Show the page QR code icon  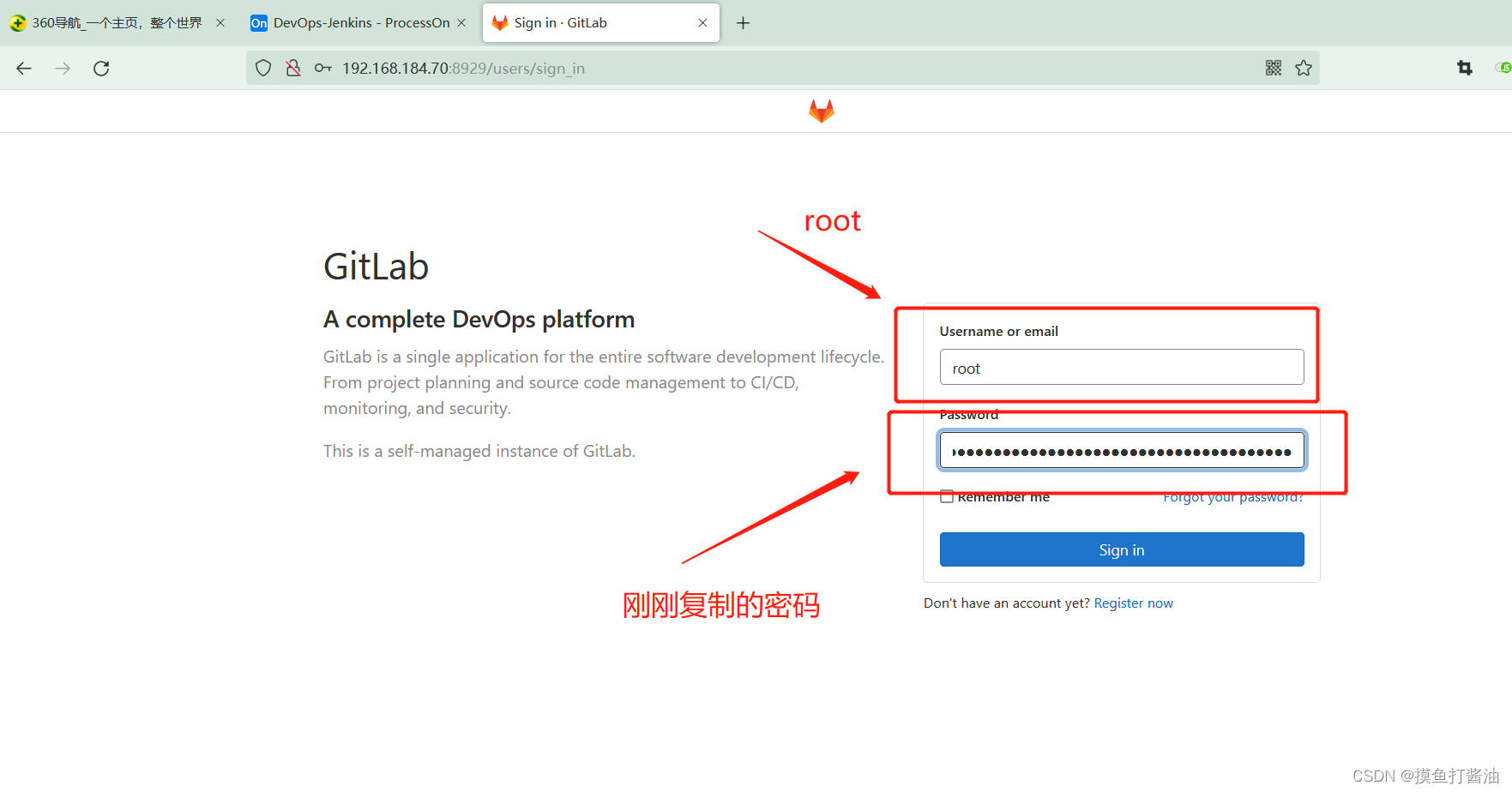point(1274,68)
